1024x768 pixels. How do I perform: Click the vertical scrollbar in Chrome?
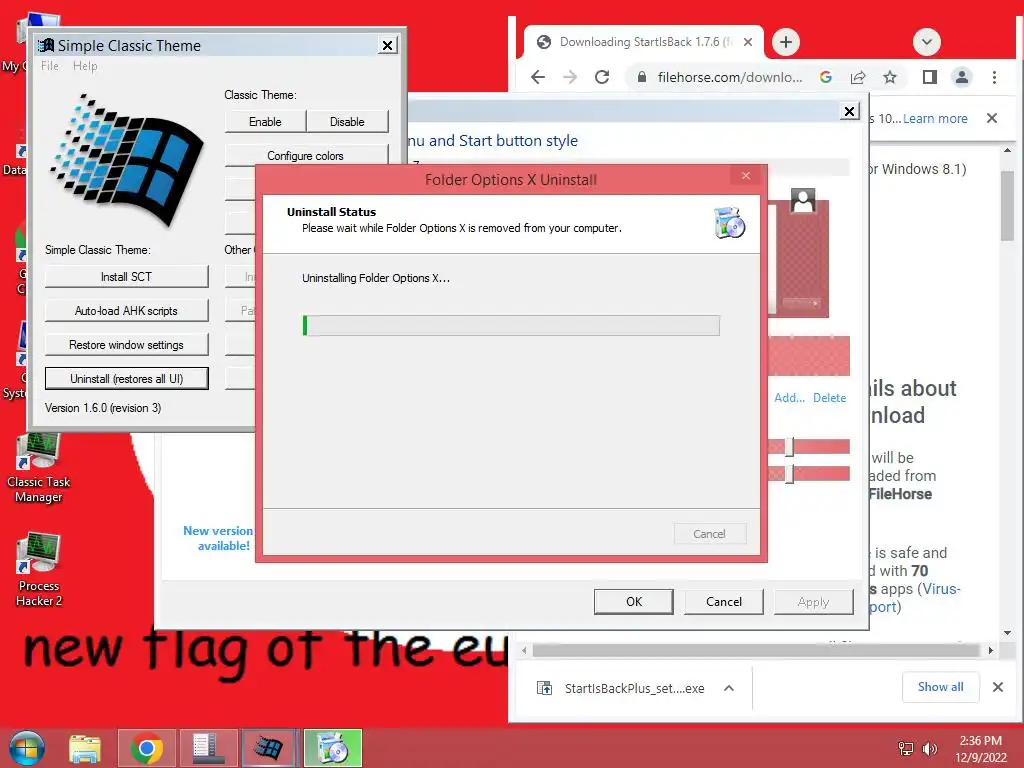point(1007,207)
